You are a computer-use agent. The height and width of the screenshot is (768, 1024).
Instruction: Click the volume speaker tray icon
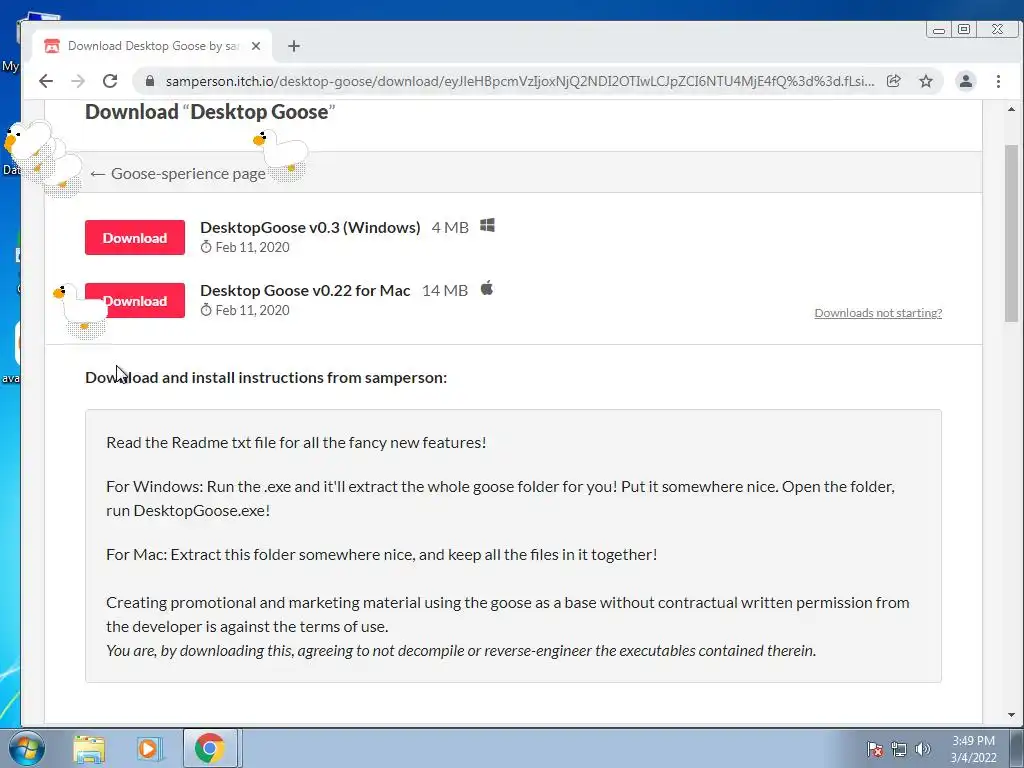coord(922,749)
